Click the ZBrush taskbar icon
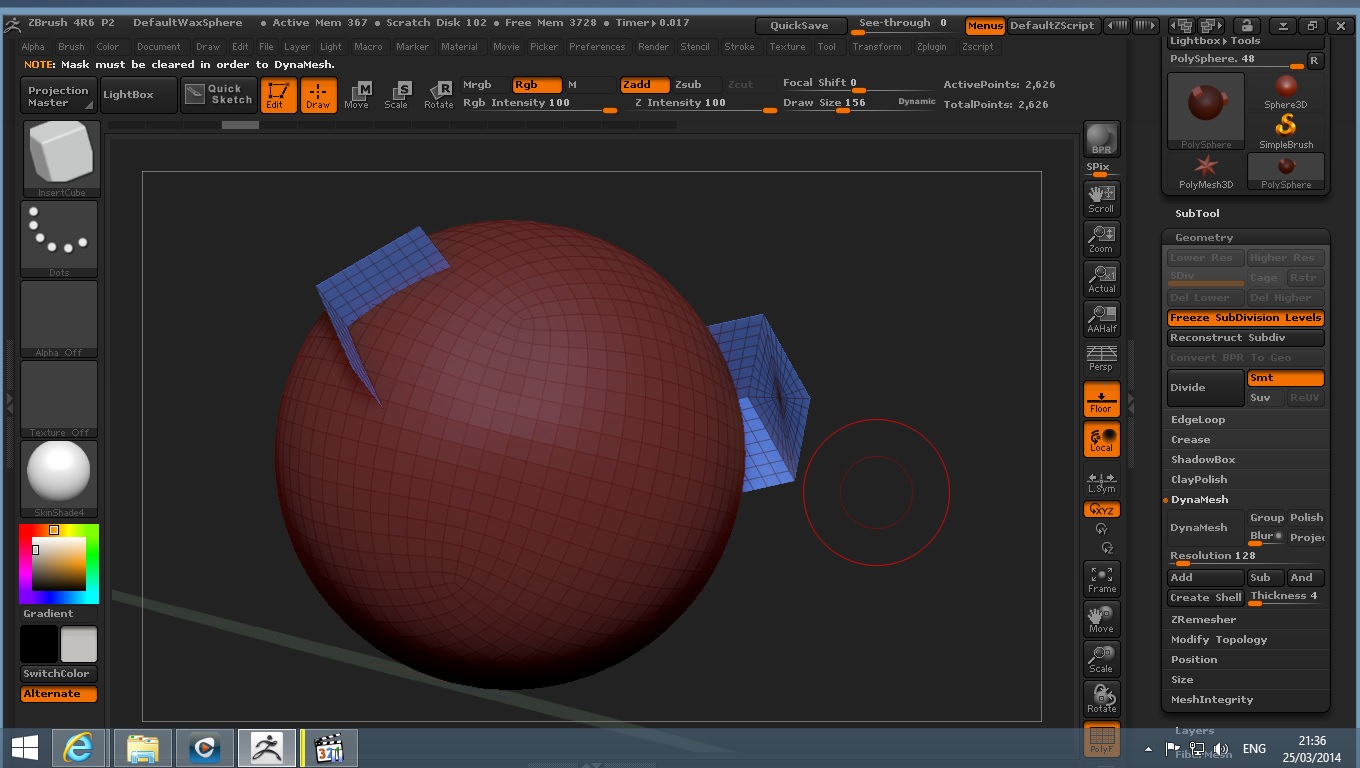Viewport: 1360px width, 768px height. [x=266, y=748]
